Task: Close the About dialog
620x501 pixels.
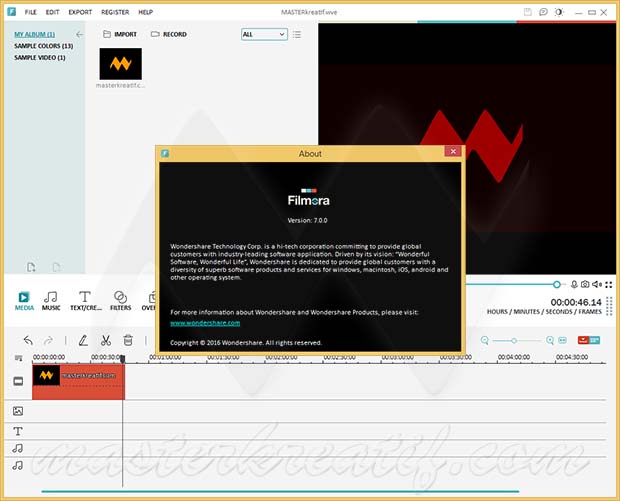Action: point(453,151)
